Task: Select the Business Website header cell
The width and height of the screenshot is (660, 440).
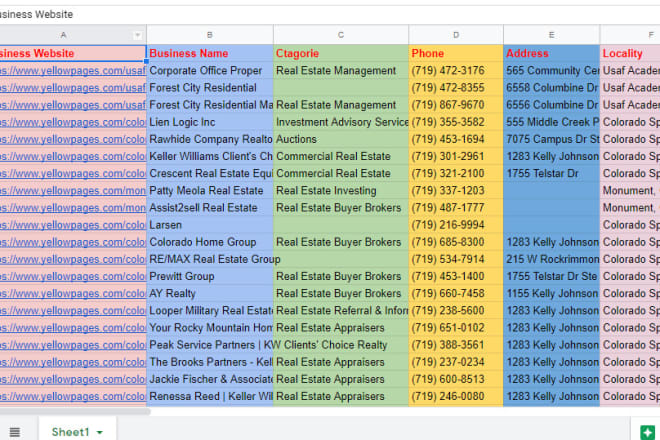Action: tap(73, 53)
